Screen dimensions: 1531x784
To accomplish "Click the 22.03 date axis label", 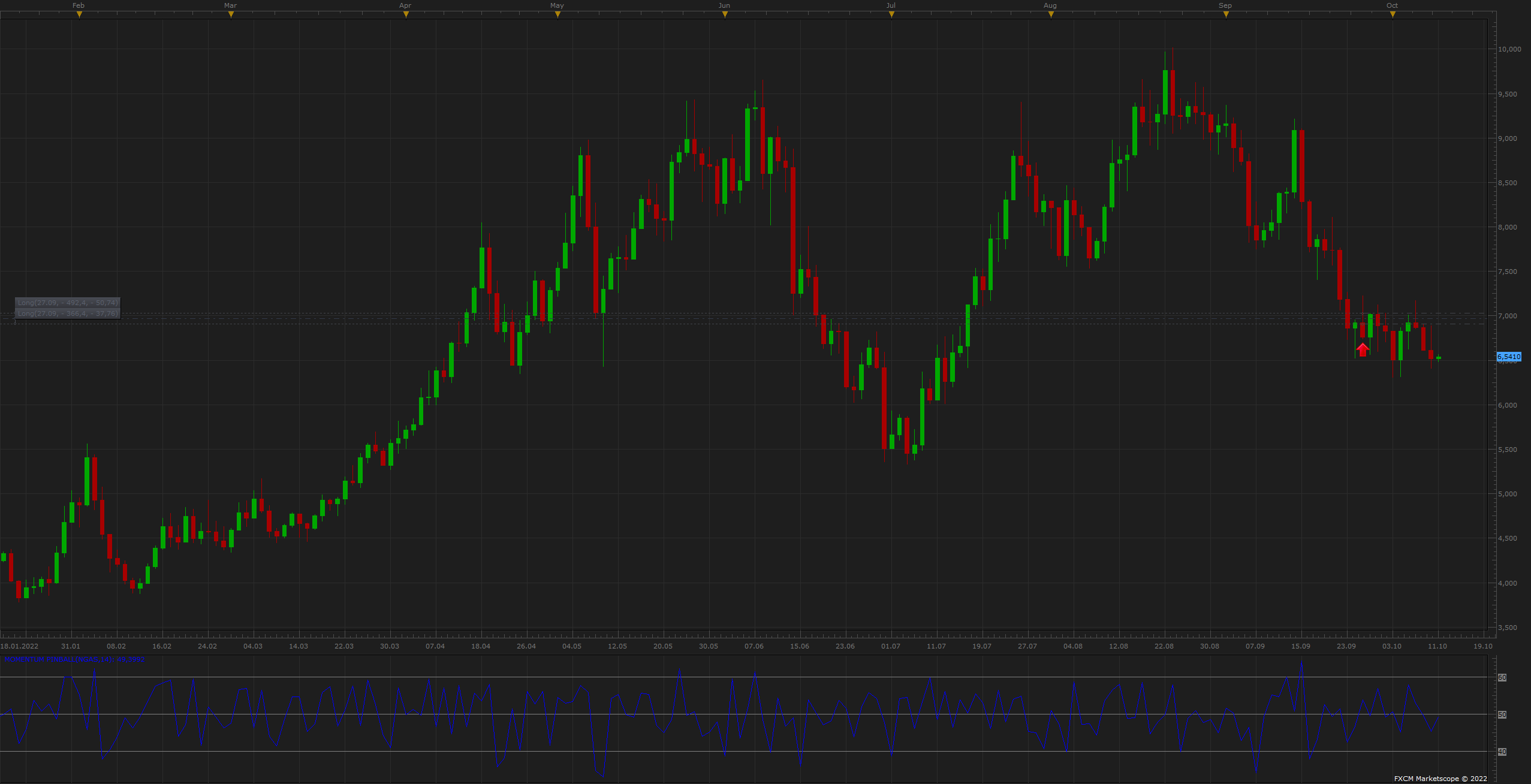I will pyautogui.click(x=344, y=646).
